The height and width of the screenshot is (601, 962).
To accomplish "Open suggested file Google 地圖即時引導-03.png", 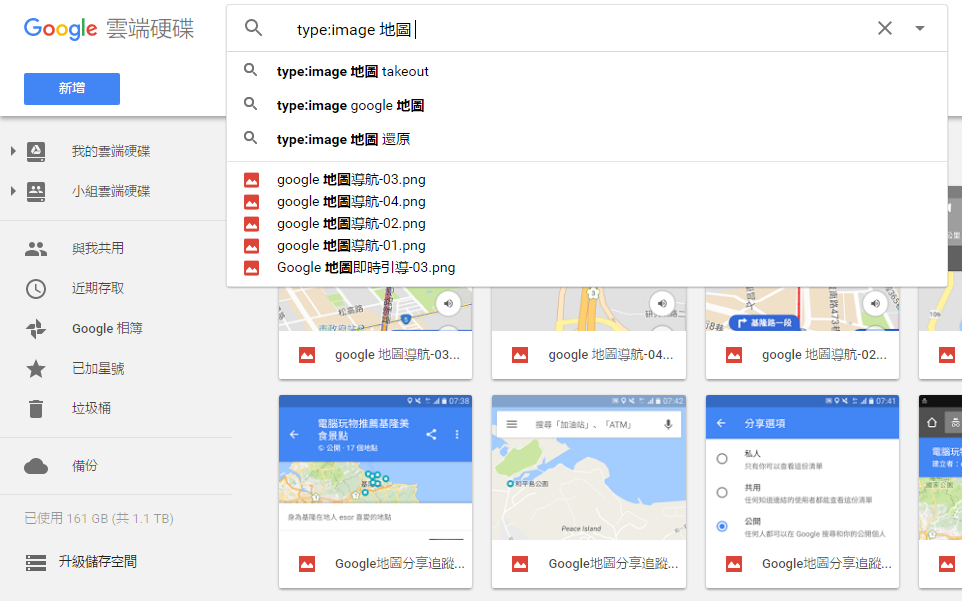I will tap(587, 268).
